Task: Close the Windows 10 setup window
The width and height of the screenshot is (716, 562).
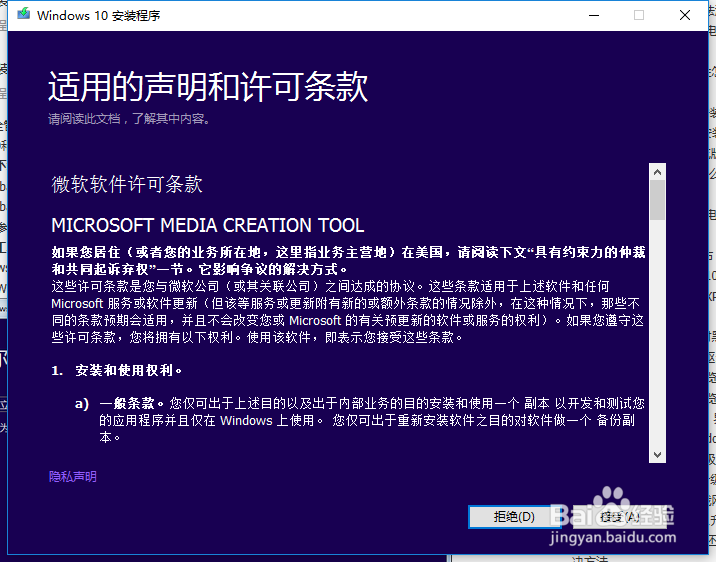Action: coord(684,16)
